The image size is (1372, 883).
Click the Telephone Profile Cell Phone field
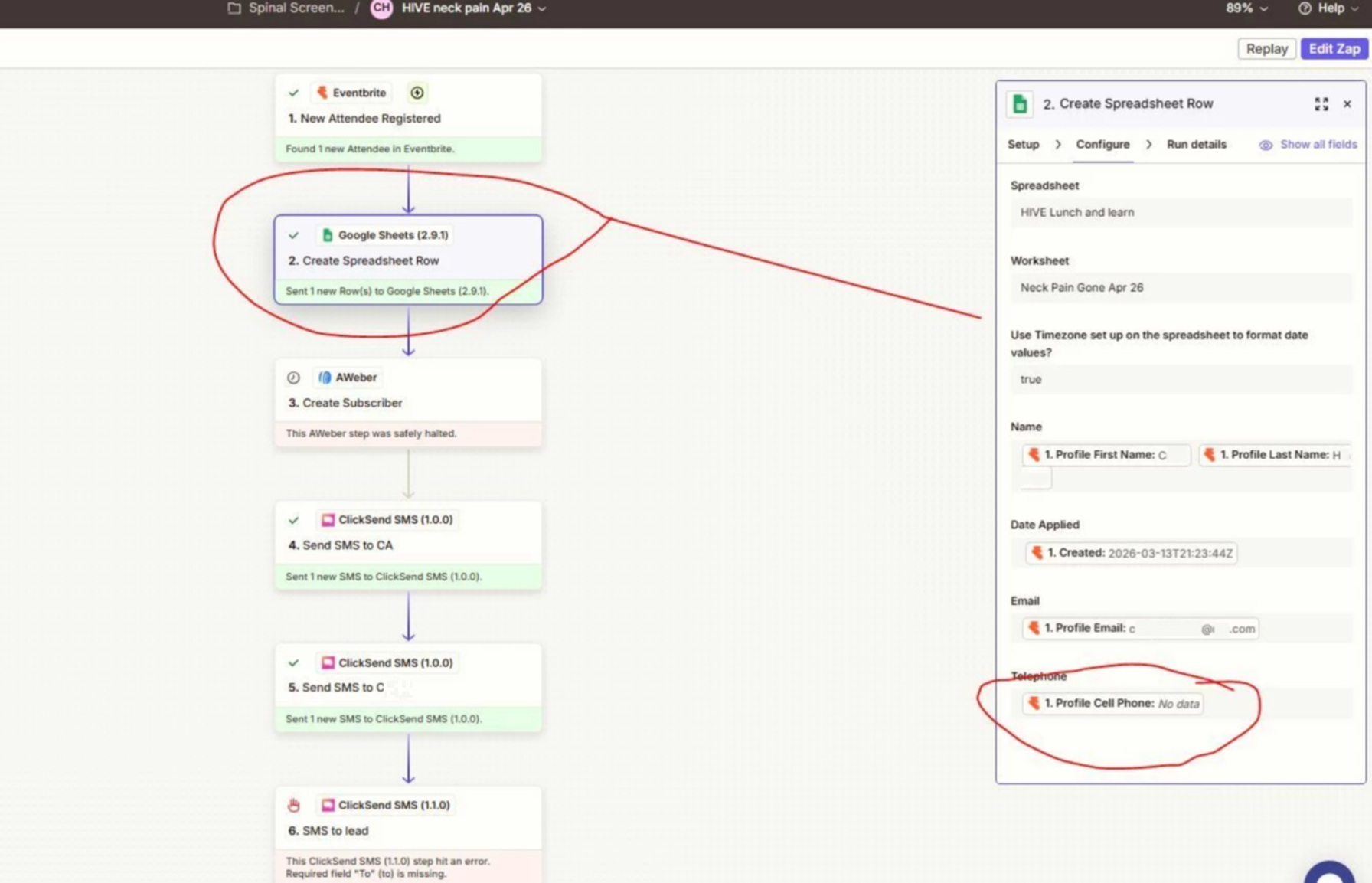point(1112,704)
